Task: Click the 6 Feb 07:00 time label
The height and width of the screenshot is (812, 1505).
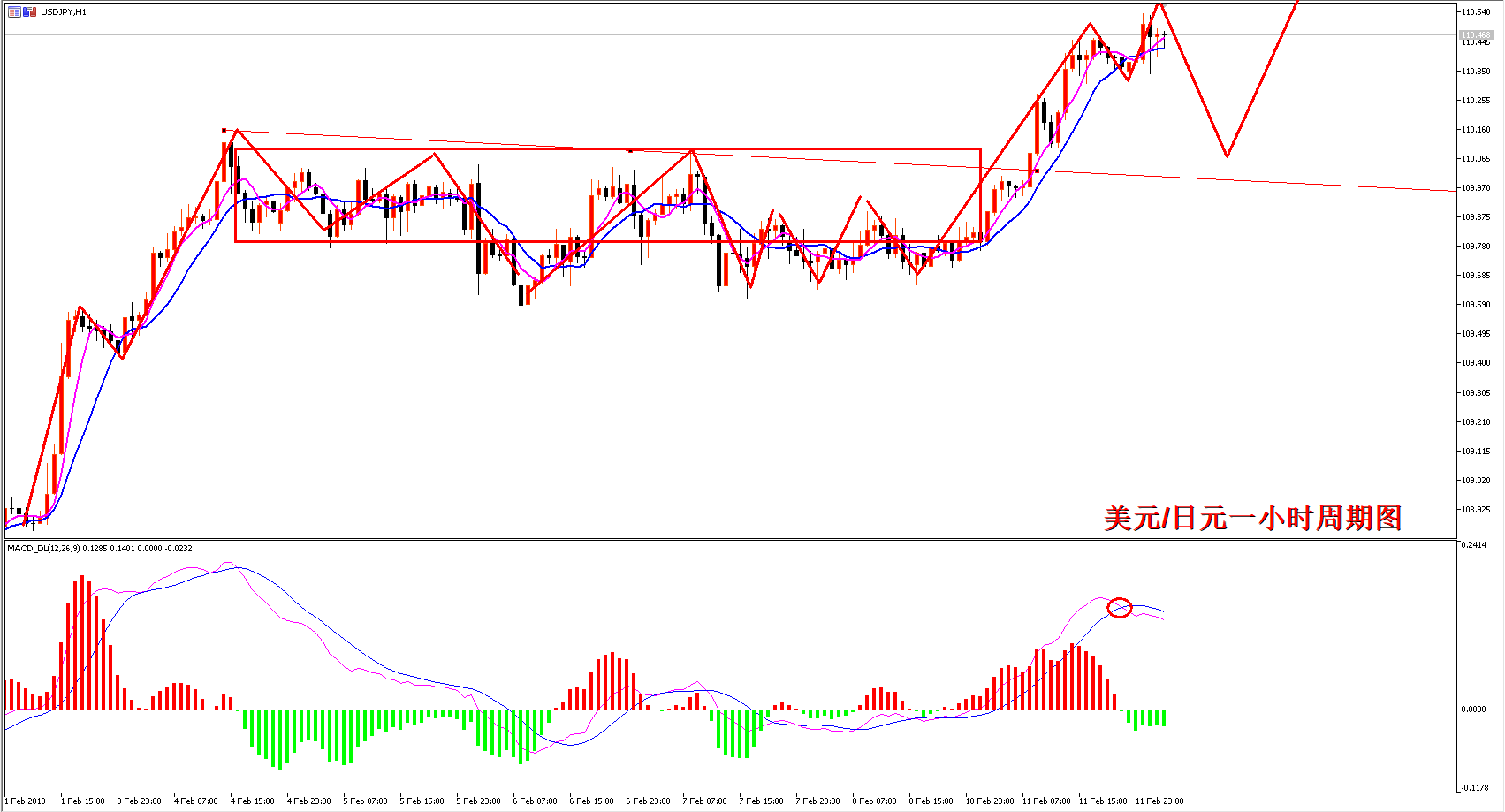Action: tap(536, 801)
